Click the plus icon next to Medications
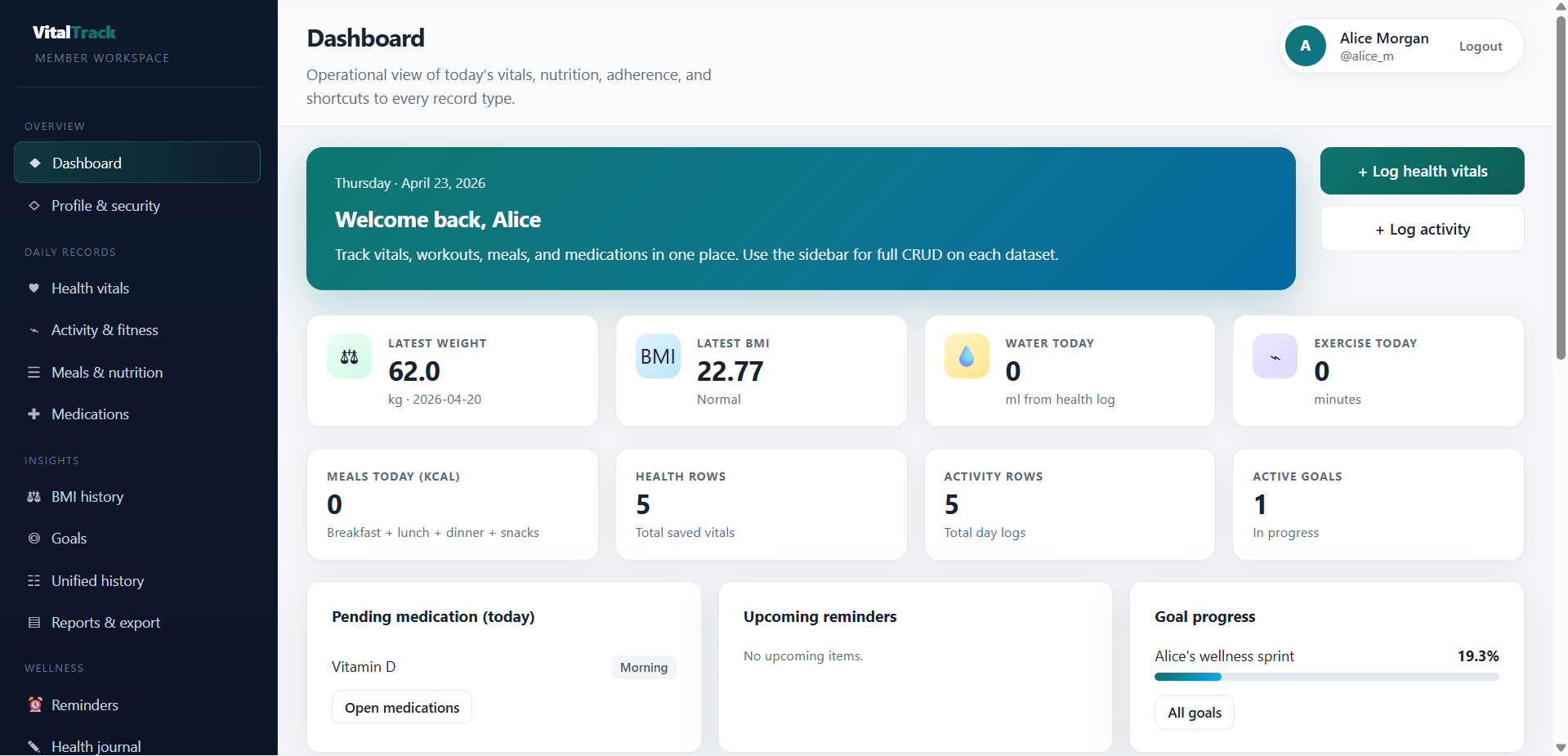The height and width of the screenshot is (756, 1568). pyautogui.click(x=34, y=414)
